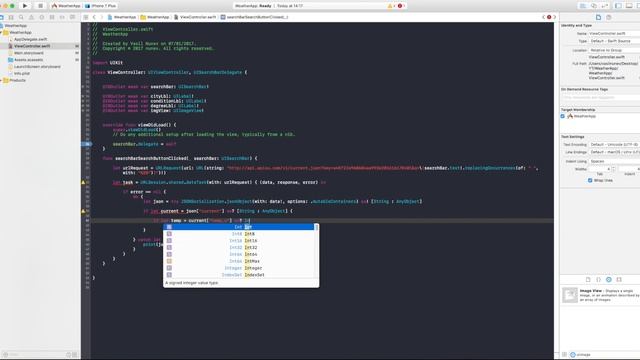
Task: Stop the running scheme
Action: click(x=40, y=6)
